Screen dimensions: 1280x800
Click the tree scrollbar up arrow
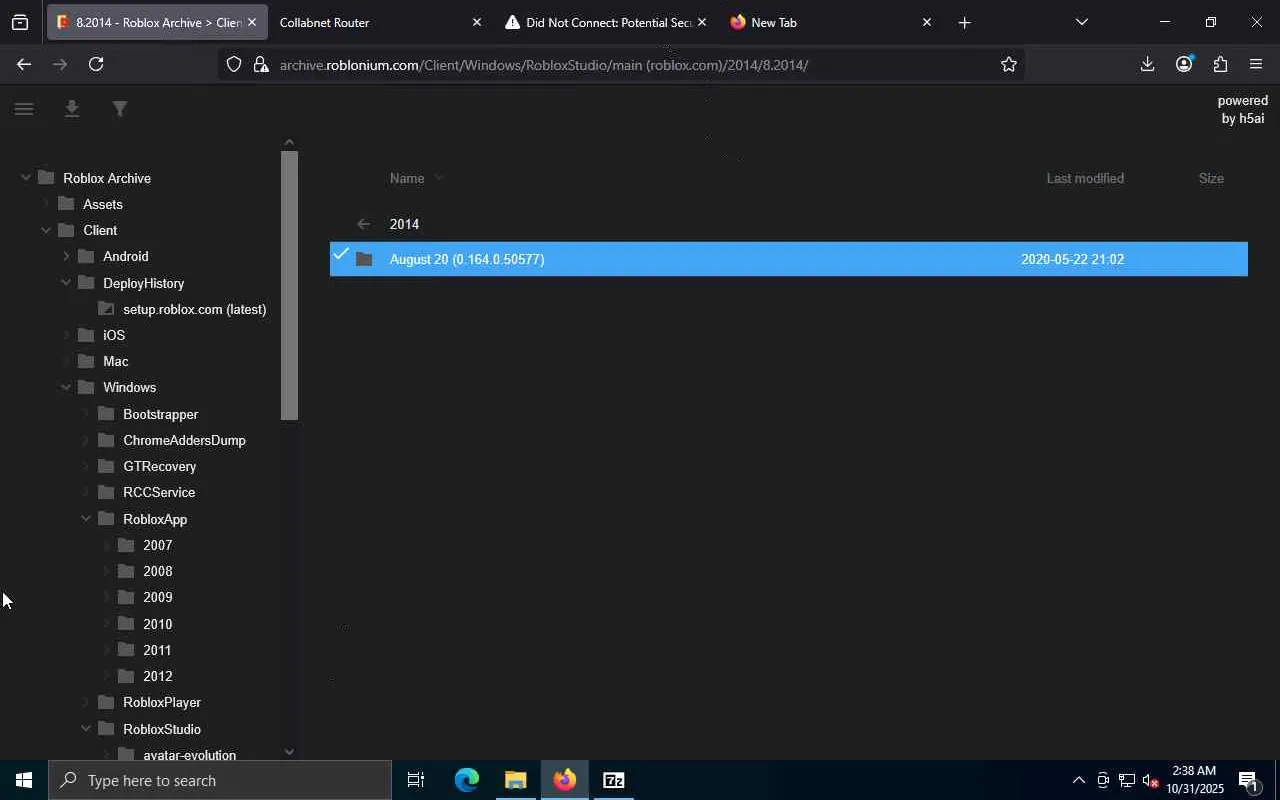point(289,142)
